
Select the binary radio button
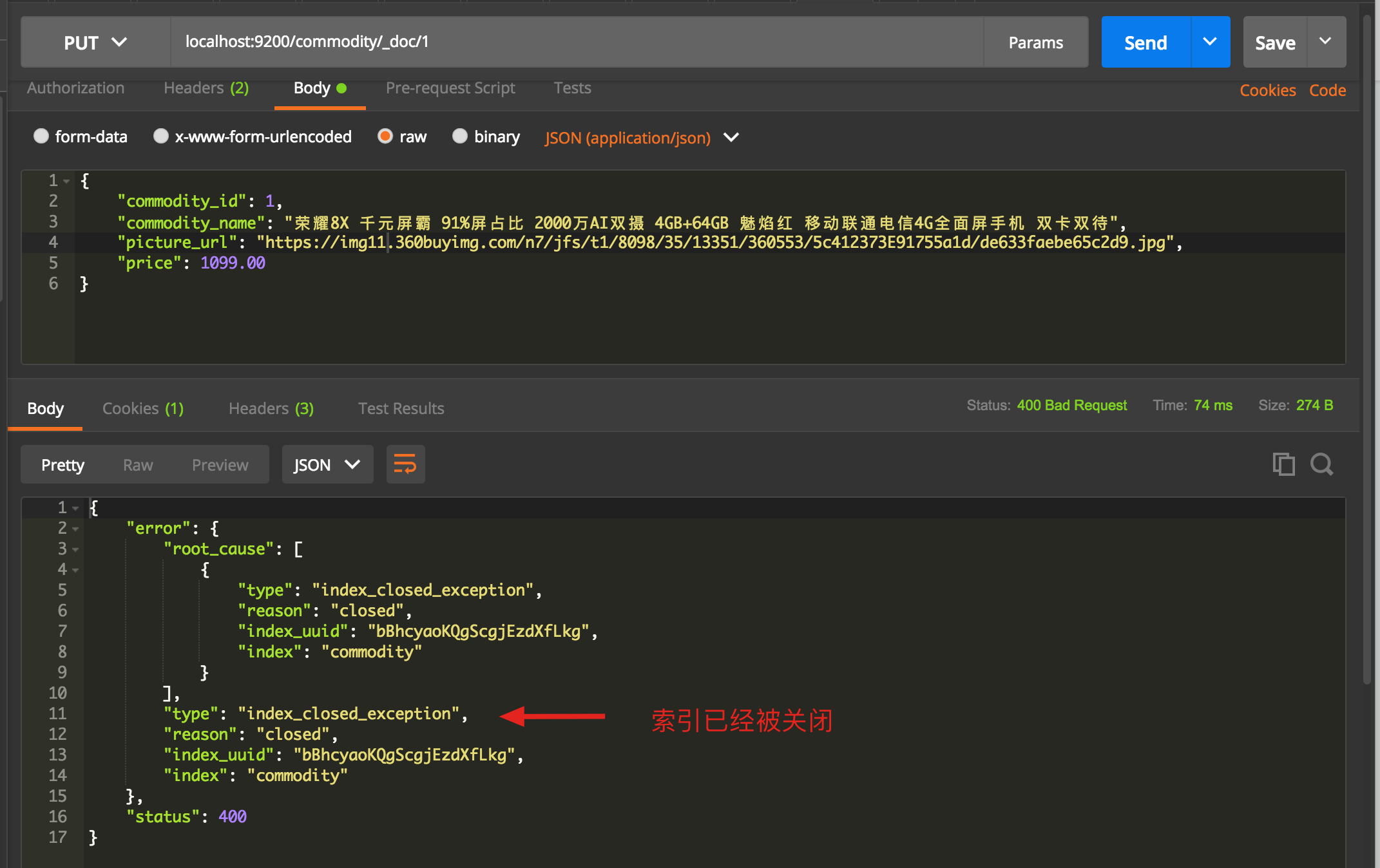click(x=460, y=136)
